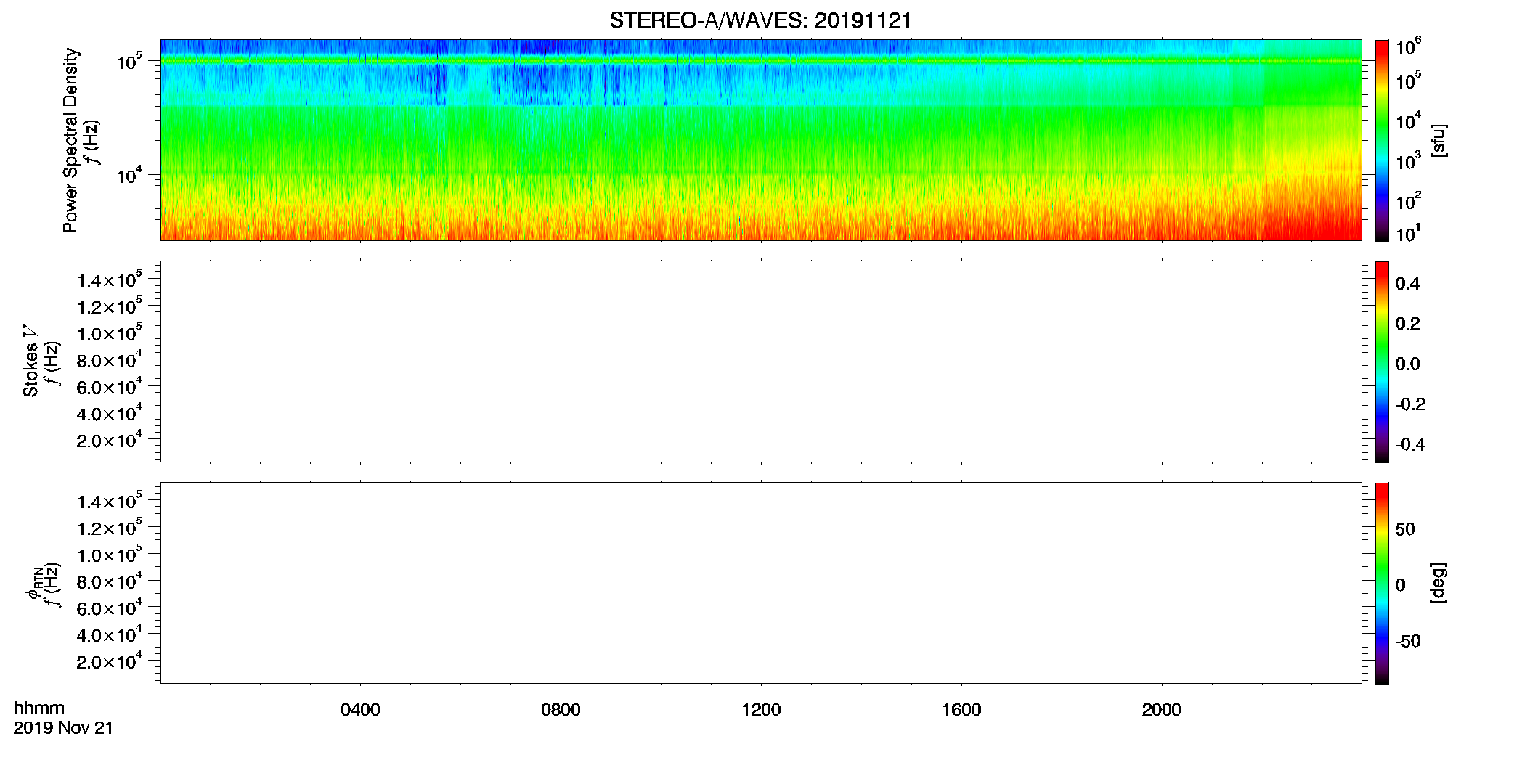Click the [deg] unit label
Image resolution: width=1522 pixels, height=784 pixels.
coord(1438,583)
